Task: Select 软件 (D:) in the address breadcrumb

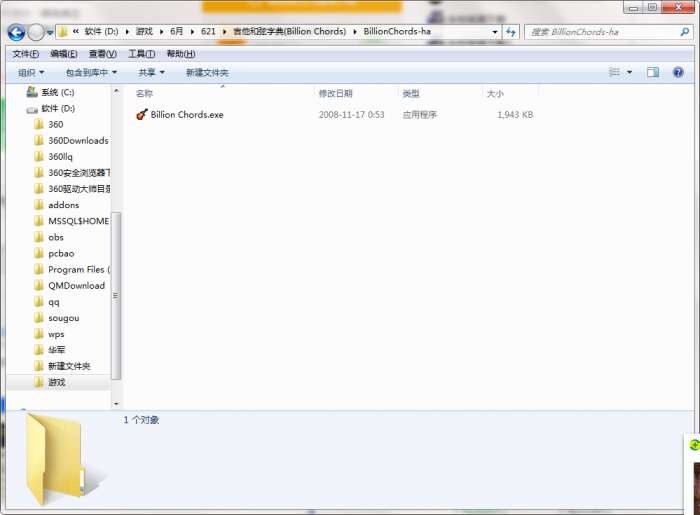Action: coord(101,31)
